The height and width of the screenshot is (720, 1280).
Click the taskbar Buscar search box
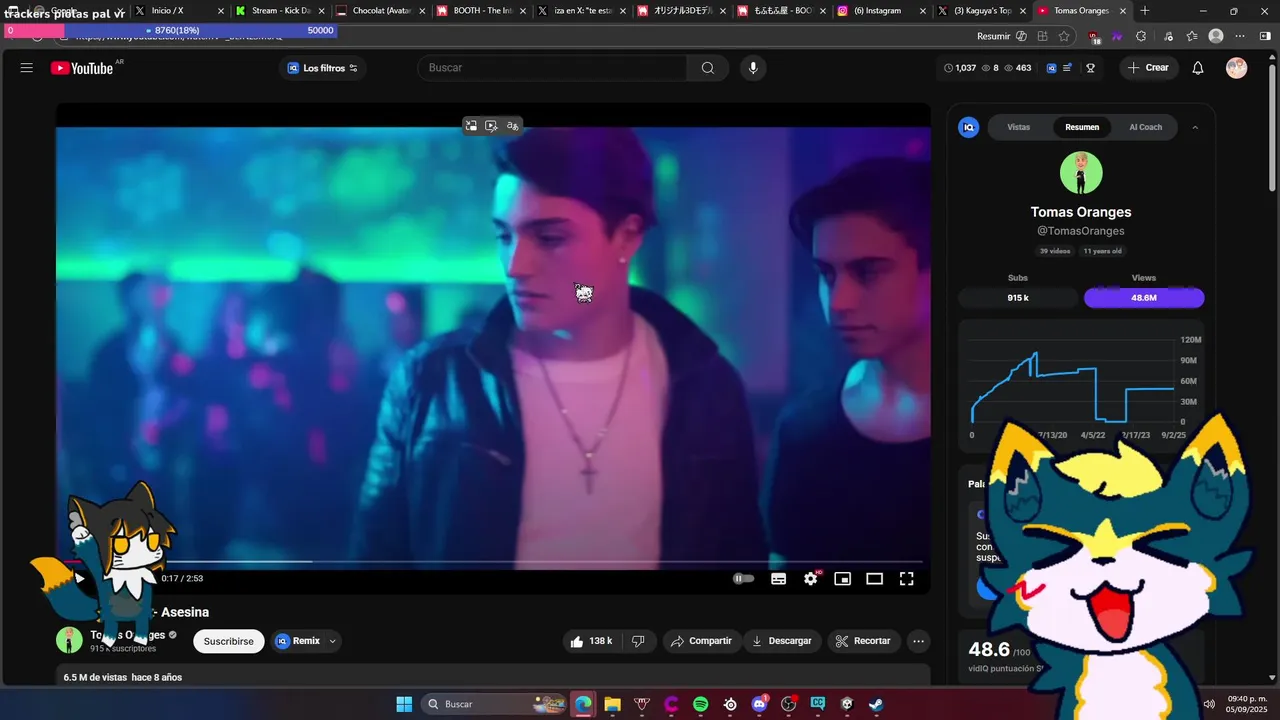496,704
